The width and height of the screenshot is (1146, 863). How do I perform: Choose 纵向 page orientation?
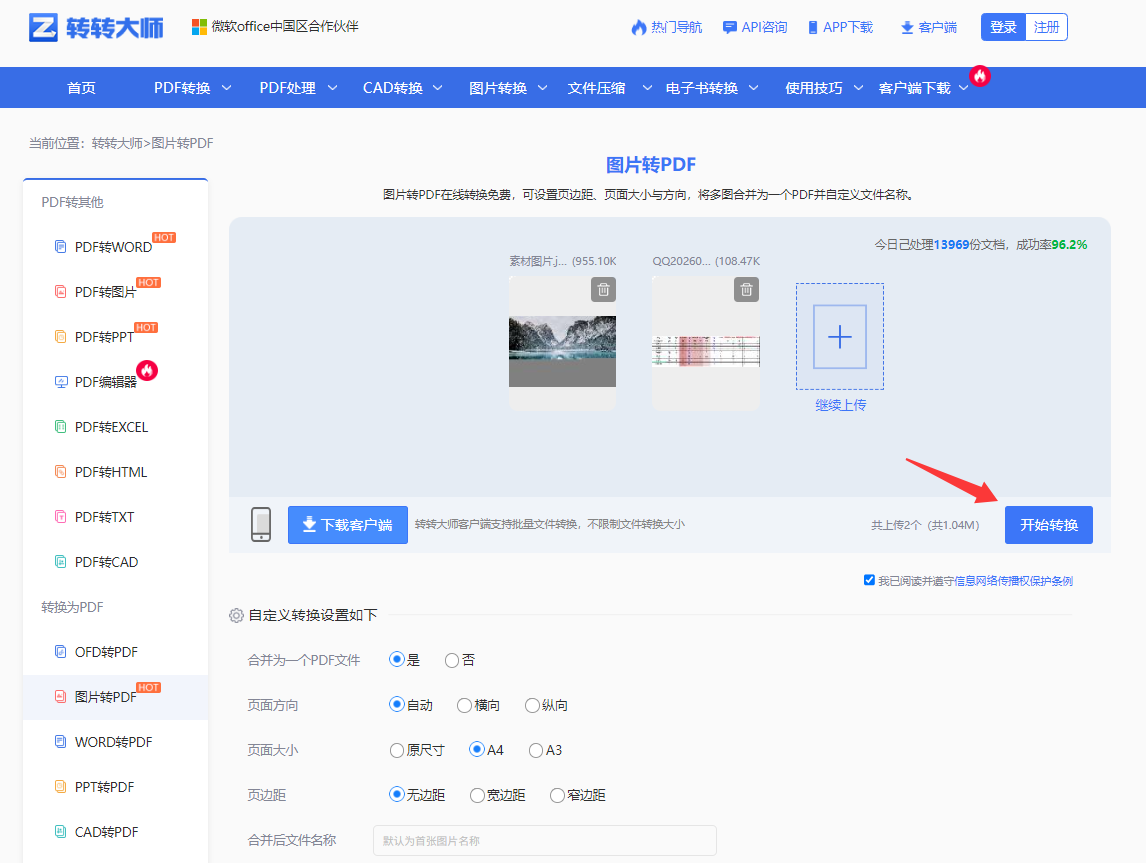(x=532, y=705)
